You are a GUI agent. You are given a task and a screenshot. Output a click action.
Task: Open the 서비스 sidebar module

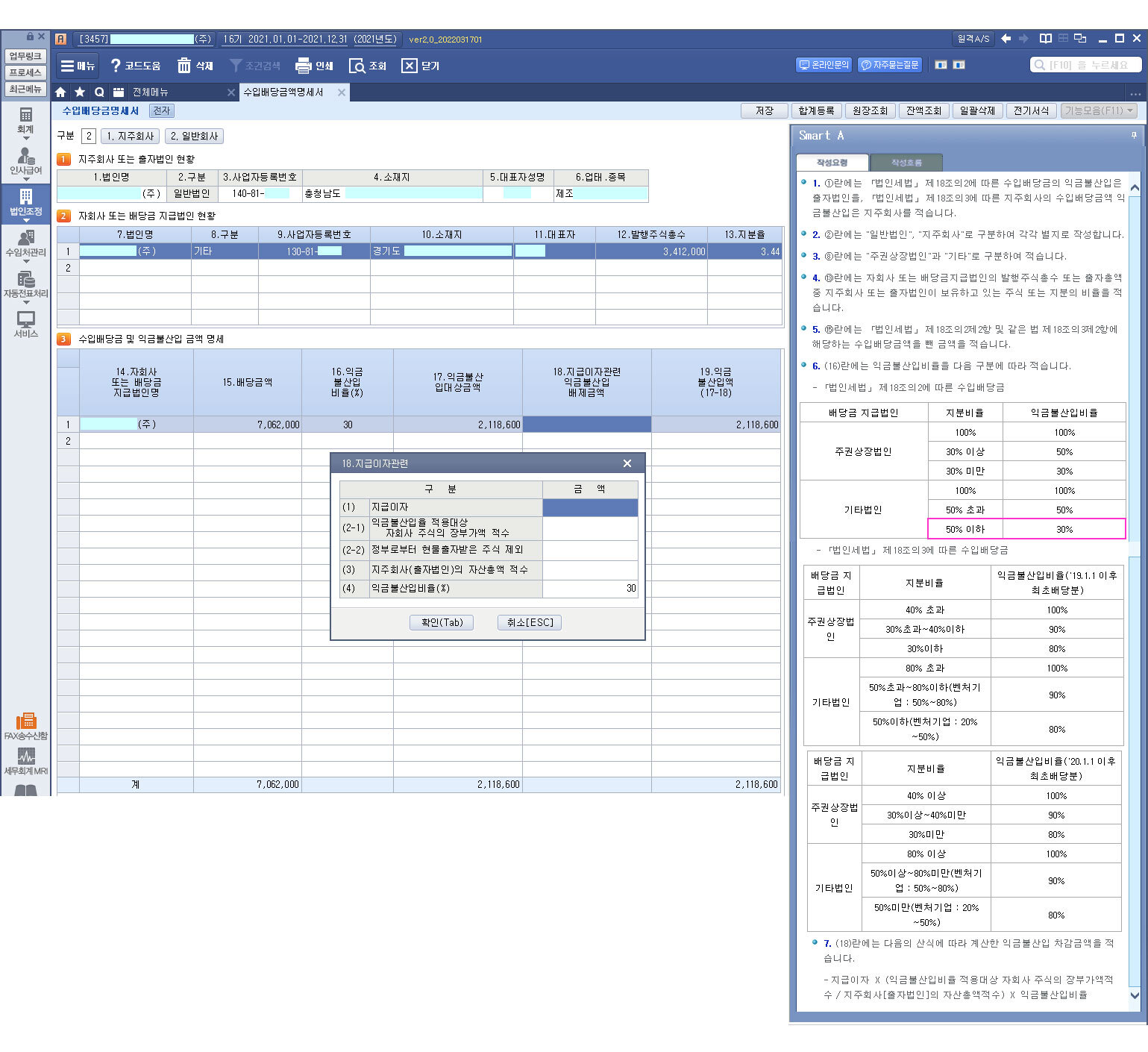25,325
